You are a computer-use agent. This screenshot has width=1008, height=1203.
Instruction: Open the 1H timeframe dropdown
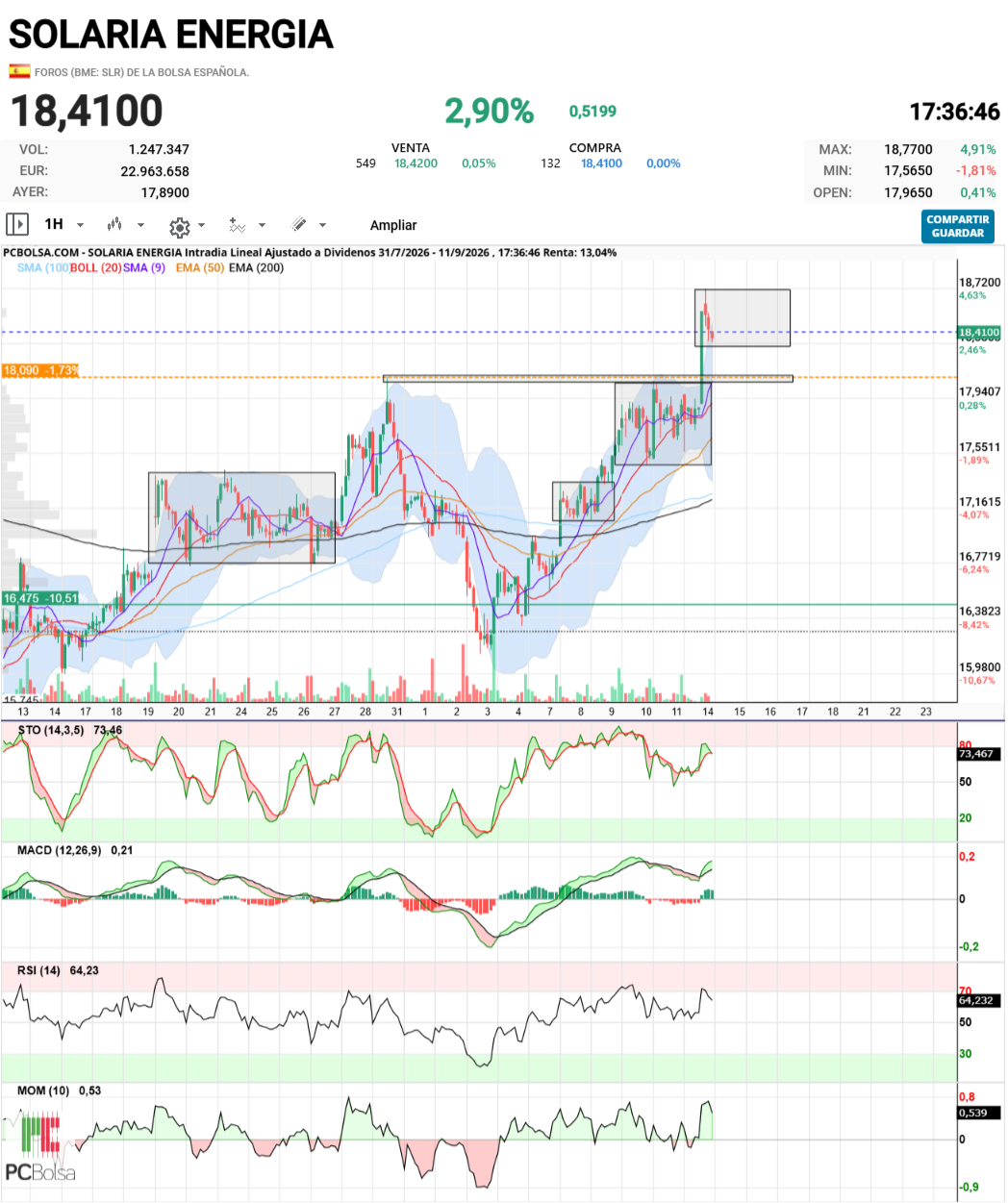pyautogui.click(x=64, y=224)
